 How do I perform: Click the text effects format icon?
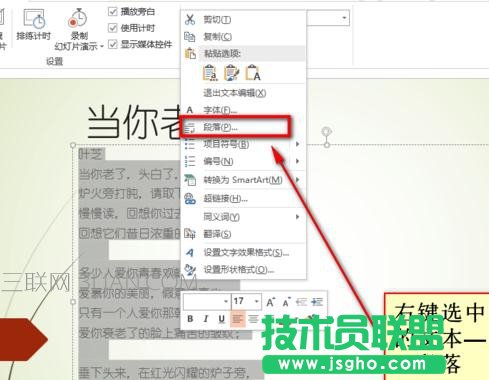pyautogui.click(x=190, y=253)
